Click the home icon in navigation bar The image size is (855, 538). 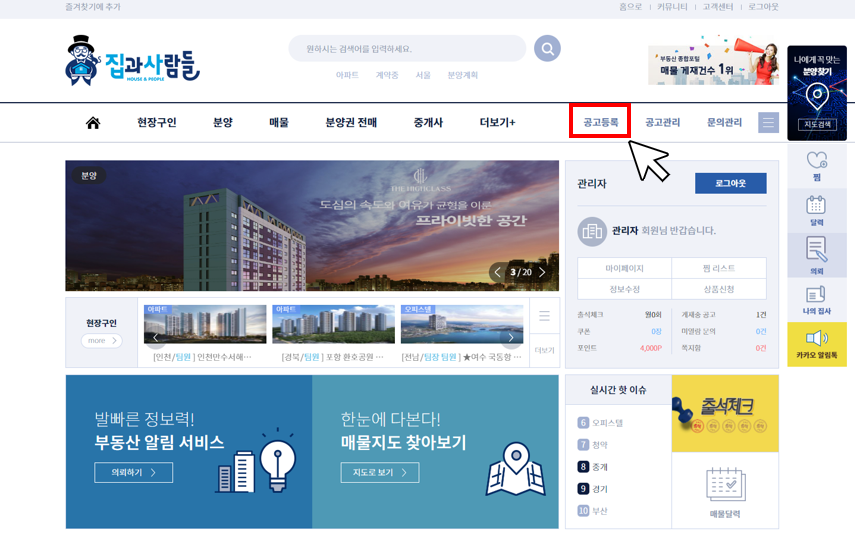coord(93,123)
